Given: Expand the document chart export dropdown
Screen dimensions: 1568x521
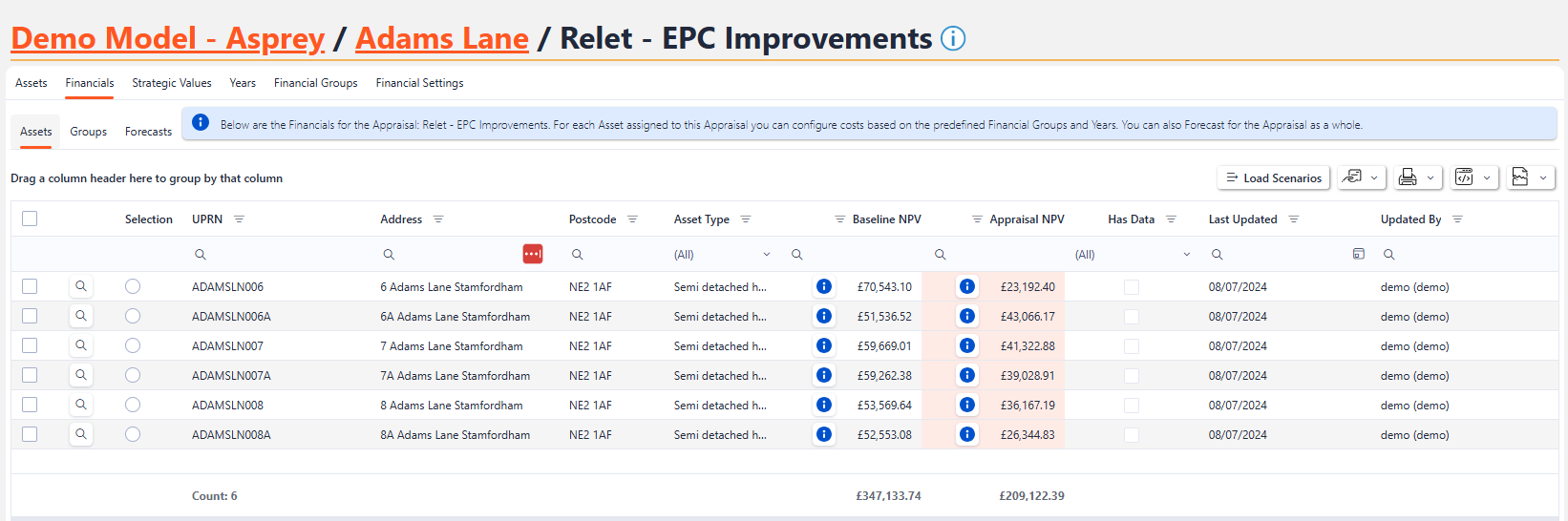Looking at the screenshot, I should point(1532,177).
